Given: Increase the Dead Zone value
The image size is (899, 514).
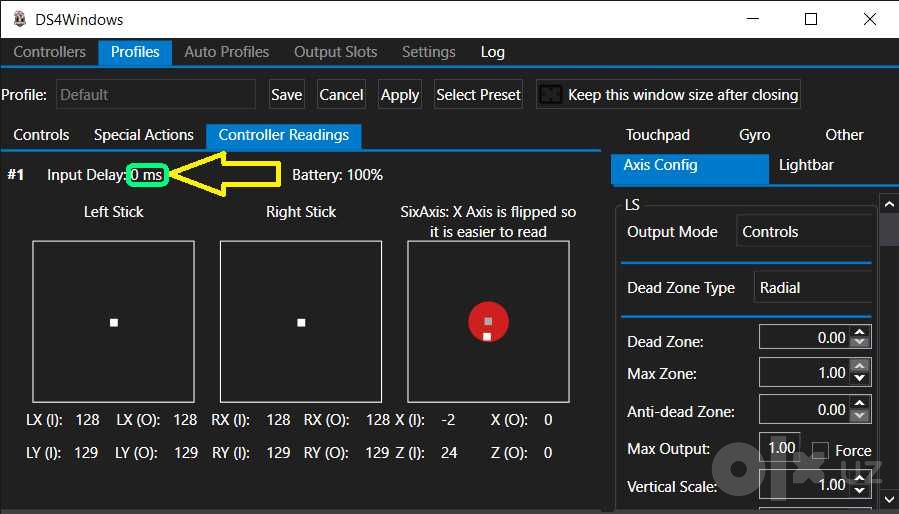Looking at the screenshot, I should pos(859,332).
